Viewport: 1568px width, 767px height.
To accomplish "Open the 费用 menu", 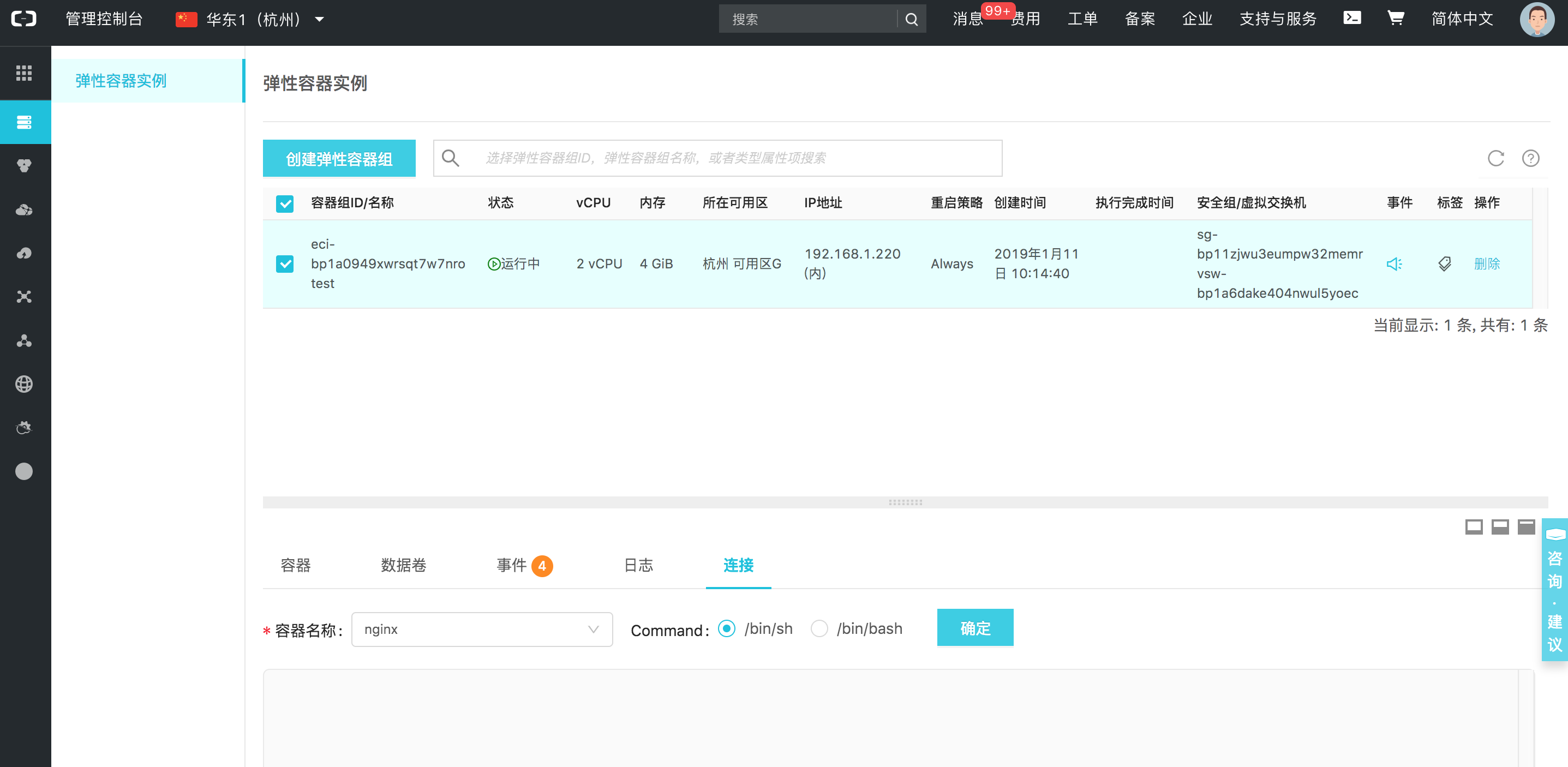I will (1026, 19).
